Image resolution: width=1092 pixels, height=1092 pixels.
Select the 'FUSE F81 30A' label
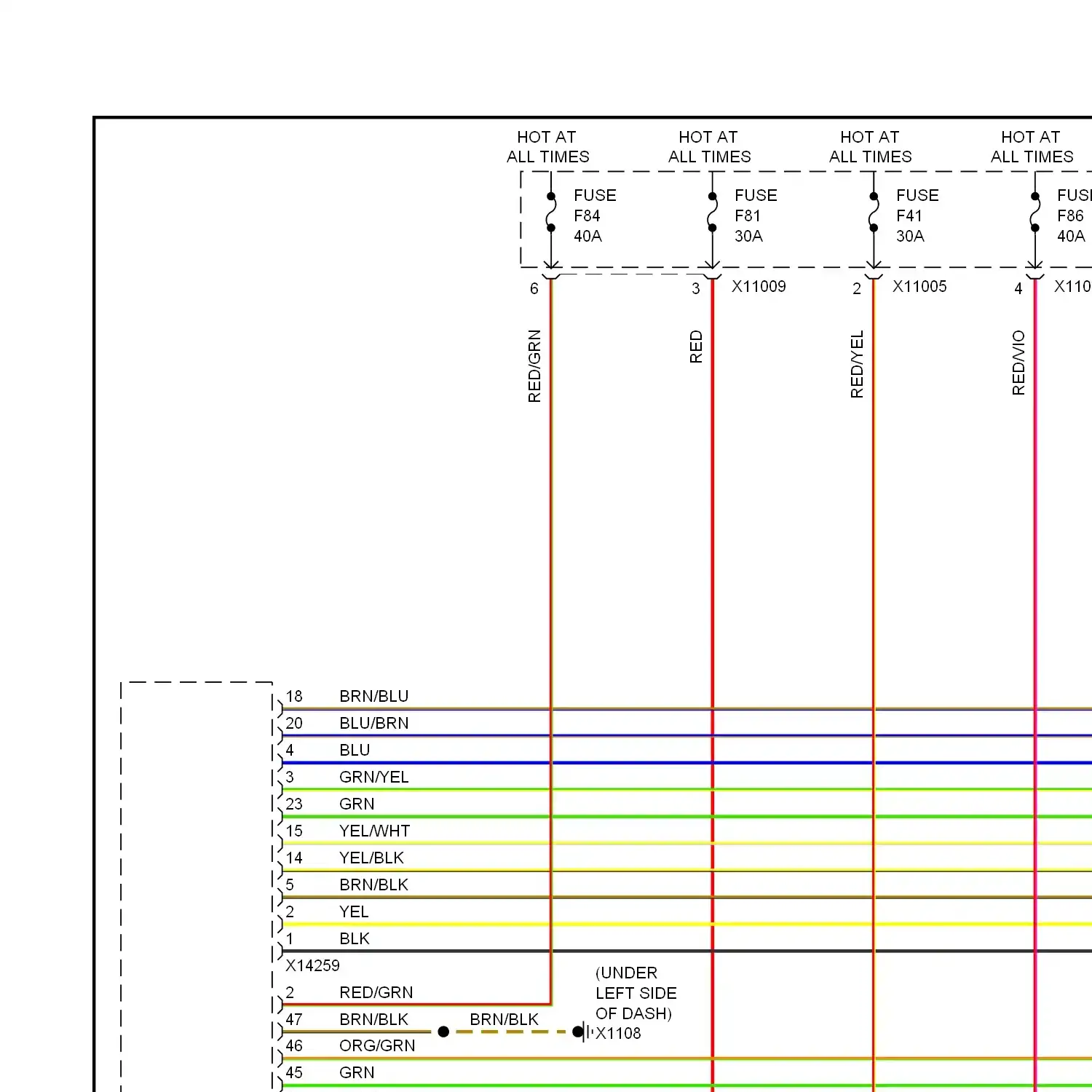coord(756,215)
